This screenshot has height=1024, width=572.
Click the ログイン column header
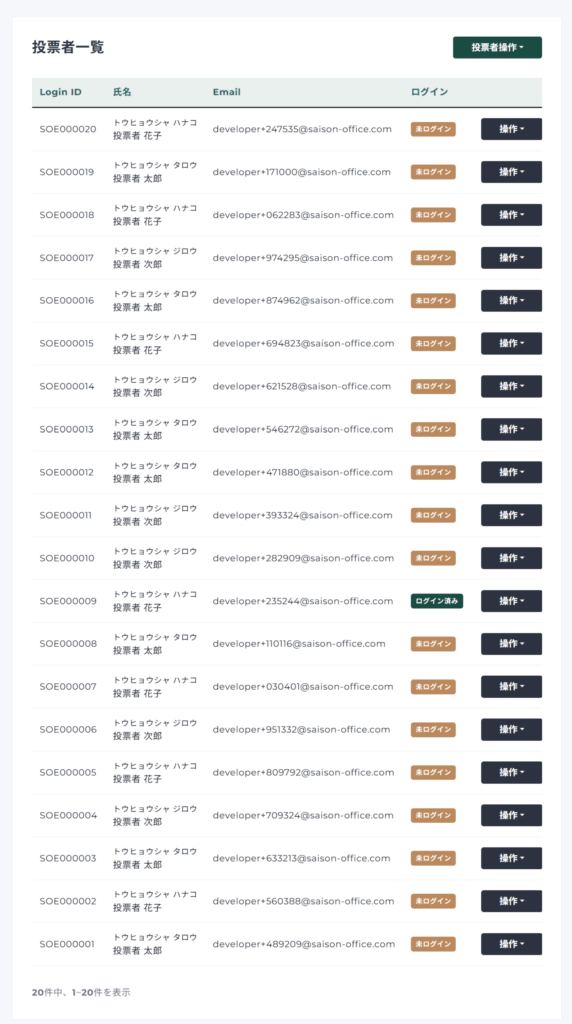tap(430, 92)
